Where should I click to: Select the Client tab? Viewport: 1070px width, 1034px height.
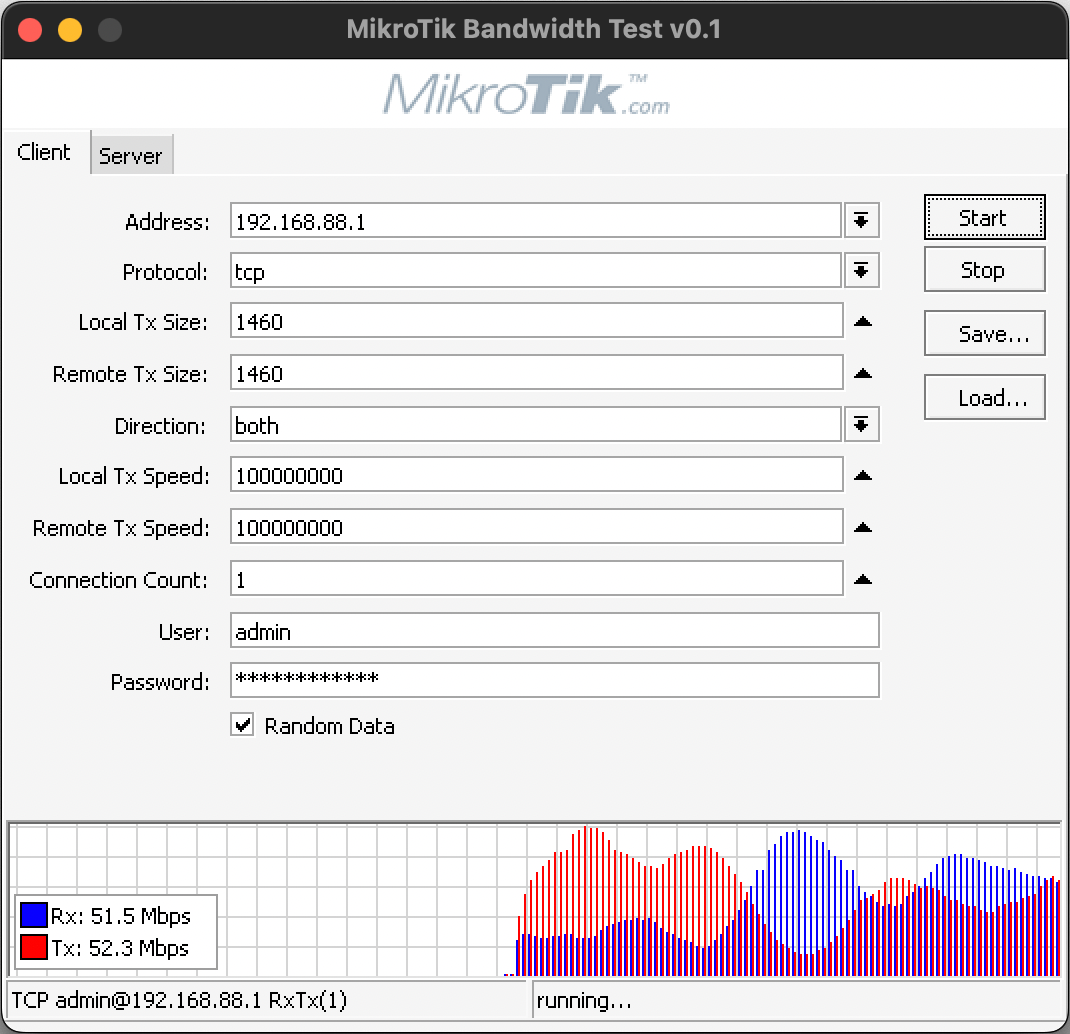pos(44,151)
